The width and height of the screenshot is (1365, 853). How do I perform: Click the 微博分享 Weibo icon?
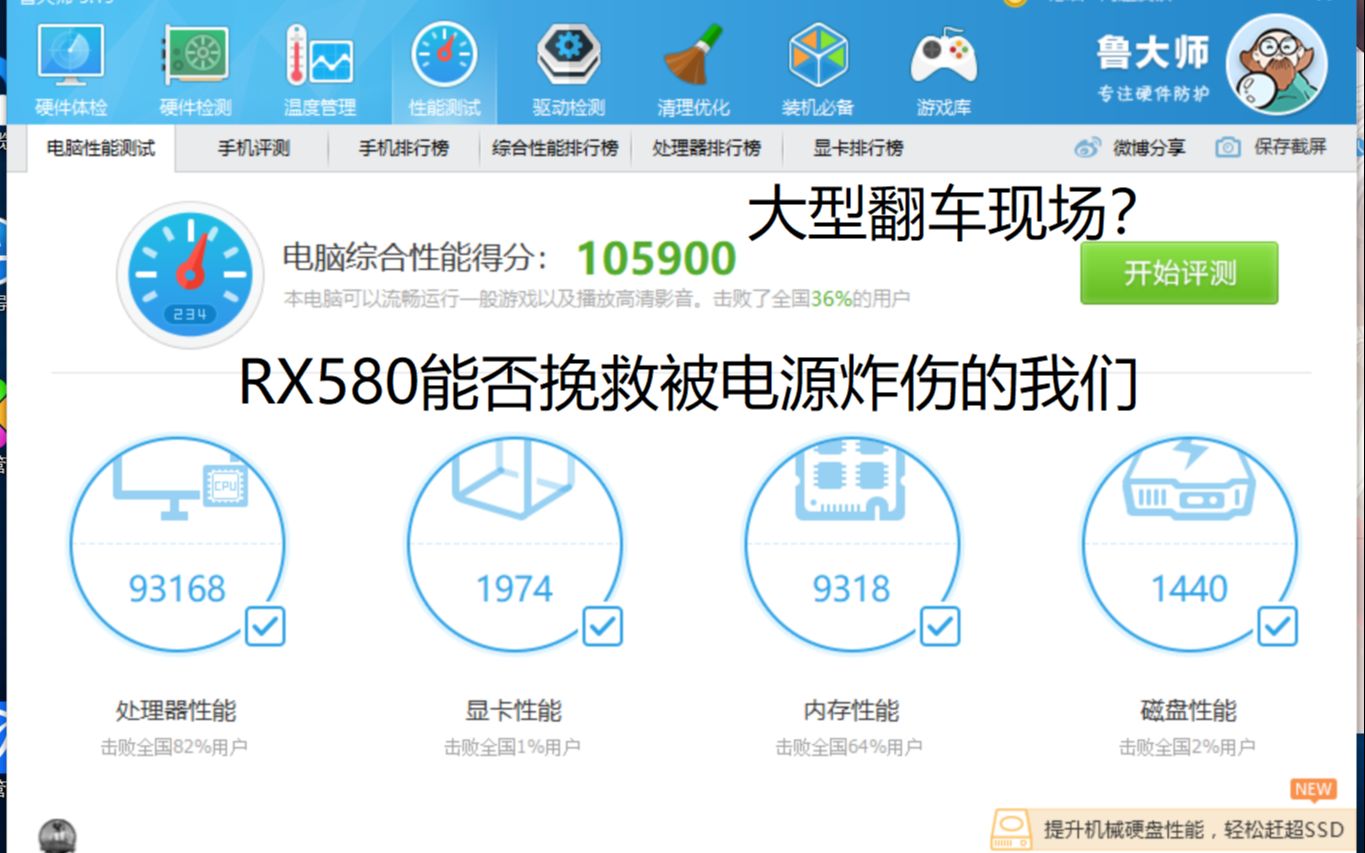point(1087,148)
